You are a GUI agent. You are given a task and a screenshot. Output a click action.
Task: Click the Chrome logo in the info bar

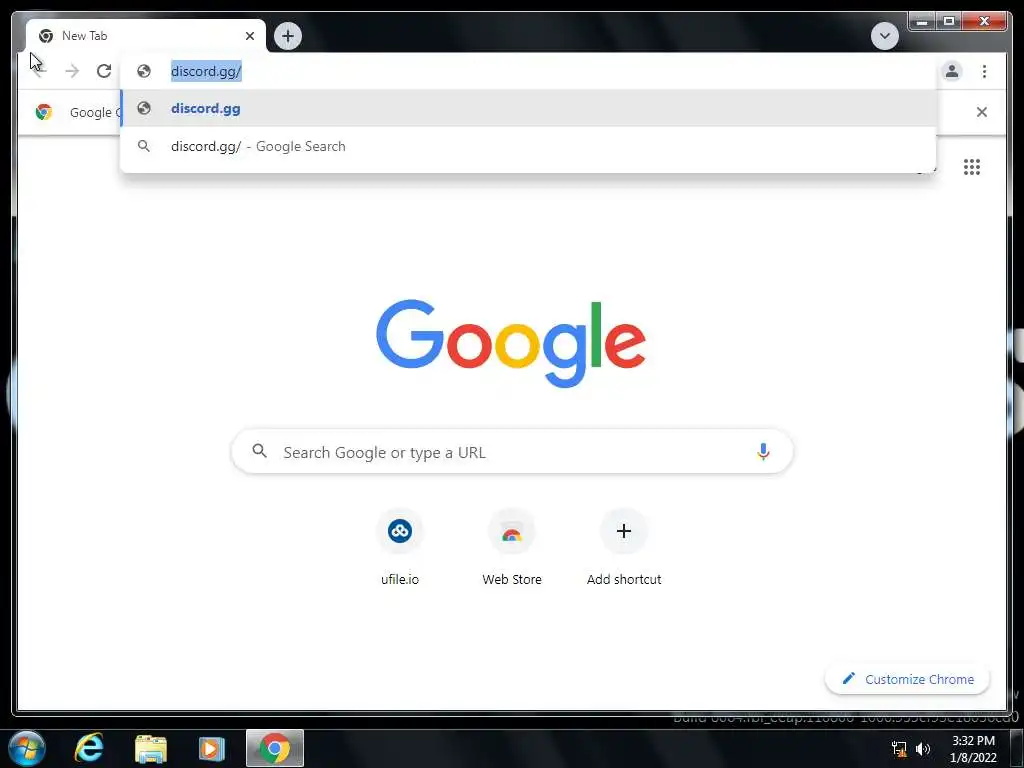[44, 112]
